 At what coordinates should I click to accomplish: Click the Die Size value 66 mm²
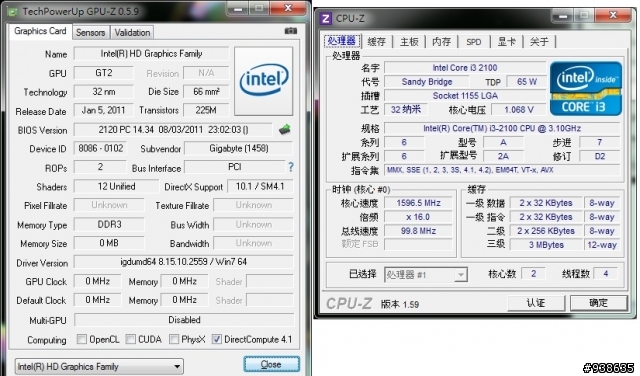click(x=206, y=91)
